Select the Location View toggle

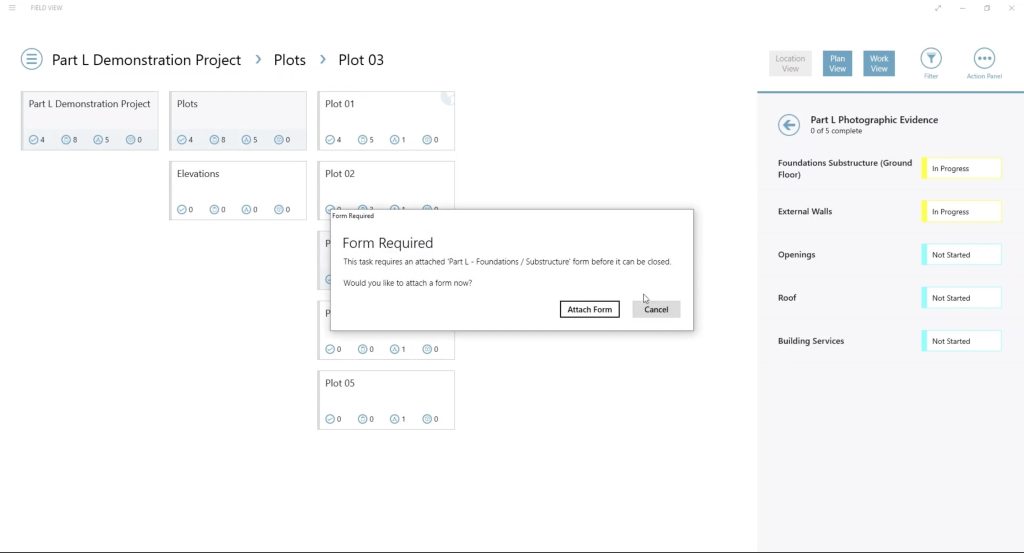[790, 64]
